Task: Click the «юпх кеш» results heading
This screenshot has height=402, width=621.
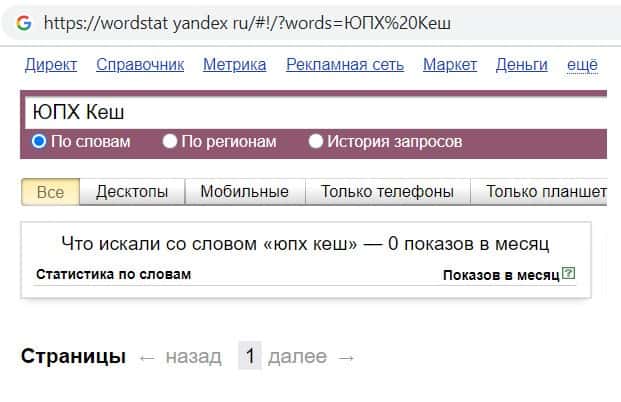Action: click(x=305, y=244)
